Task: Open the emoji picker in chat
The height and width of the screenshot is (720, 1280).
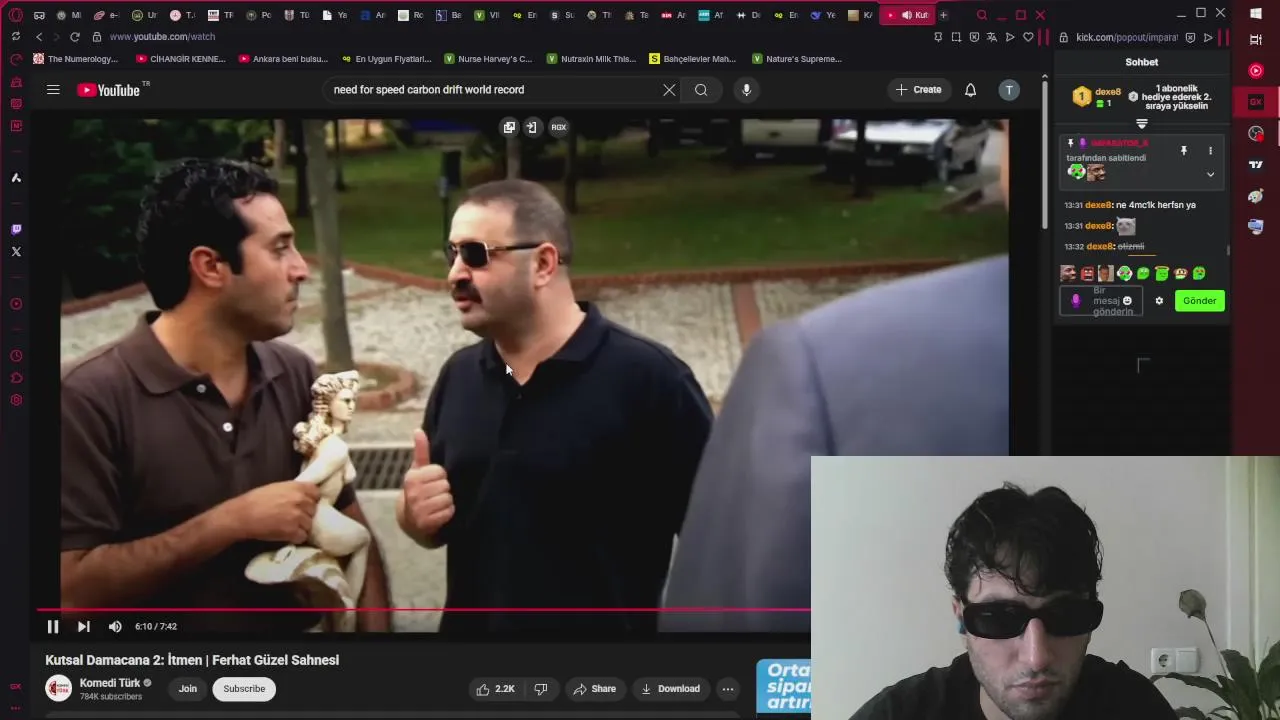Action: click(x=1127, y=301)
